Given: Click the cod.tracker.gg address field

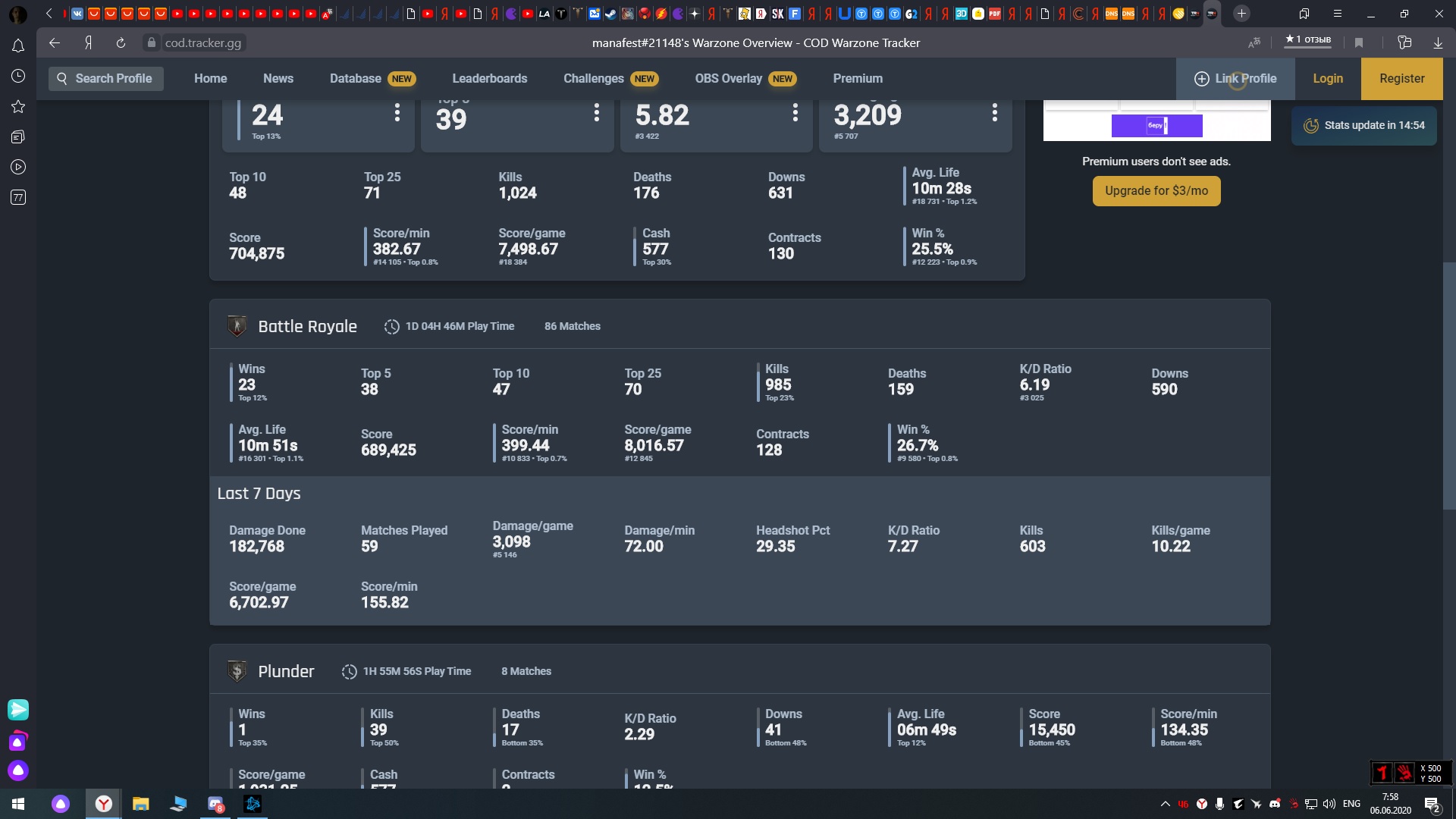Looking at the screenshot, I should [x=203, y=42].
